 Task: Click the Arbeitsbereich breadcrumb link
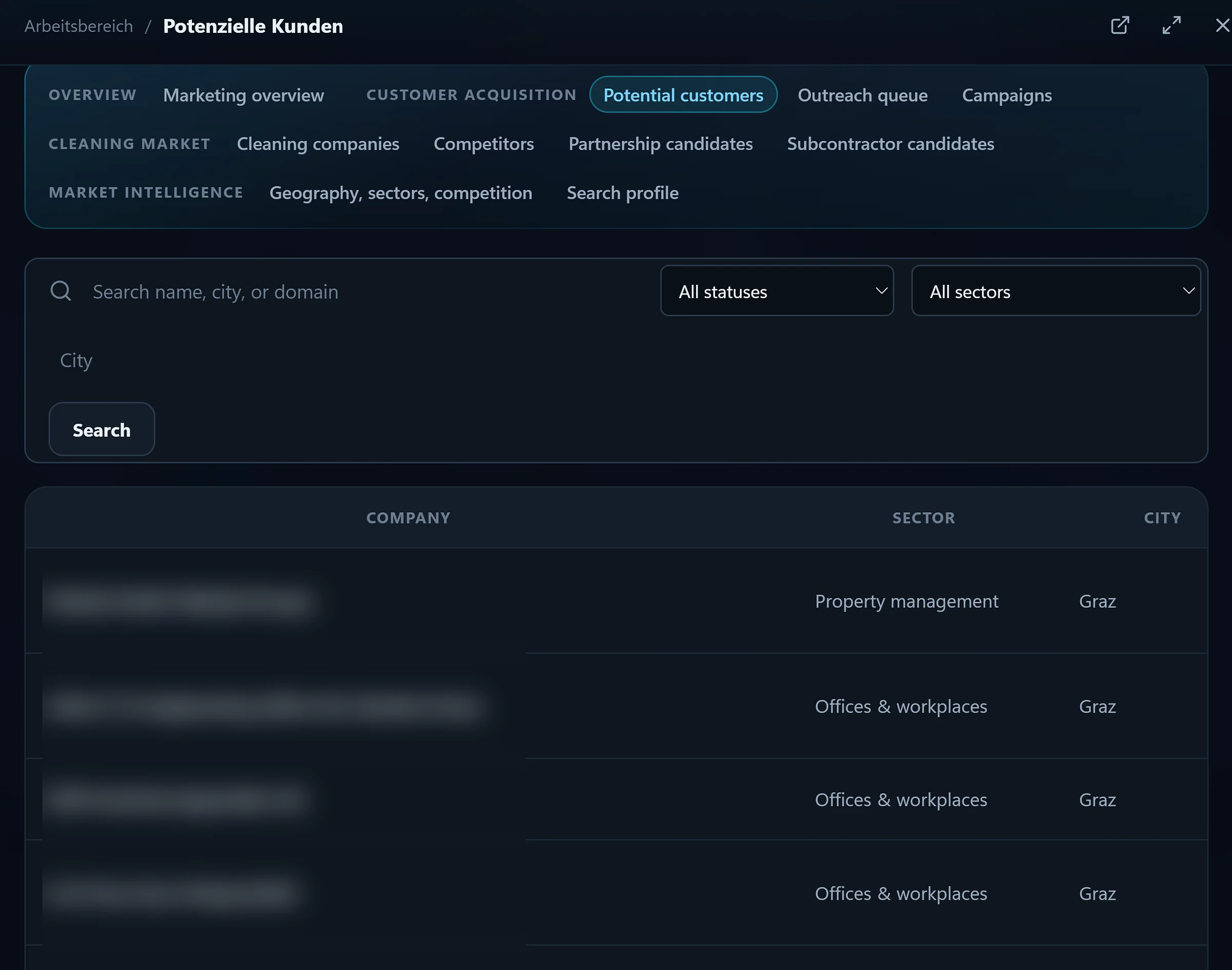pos(79,26)
